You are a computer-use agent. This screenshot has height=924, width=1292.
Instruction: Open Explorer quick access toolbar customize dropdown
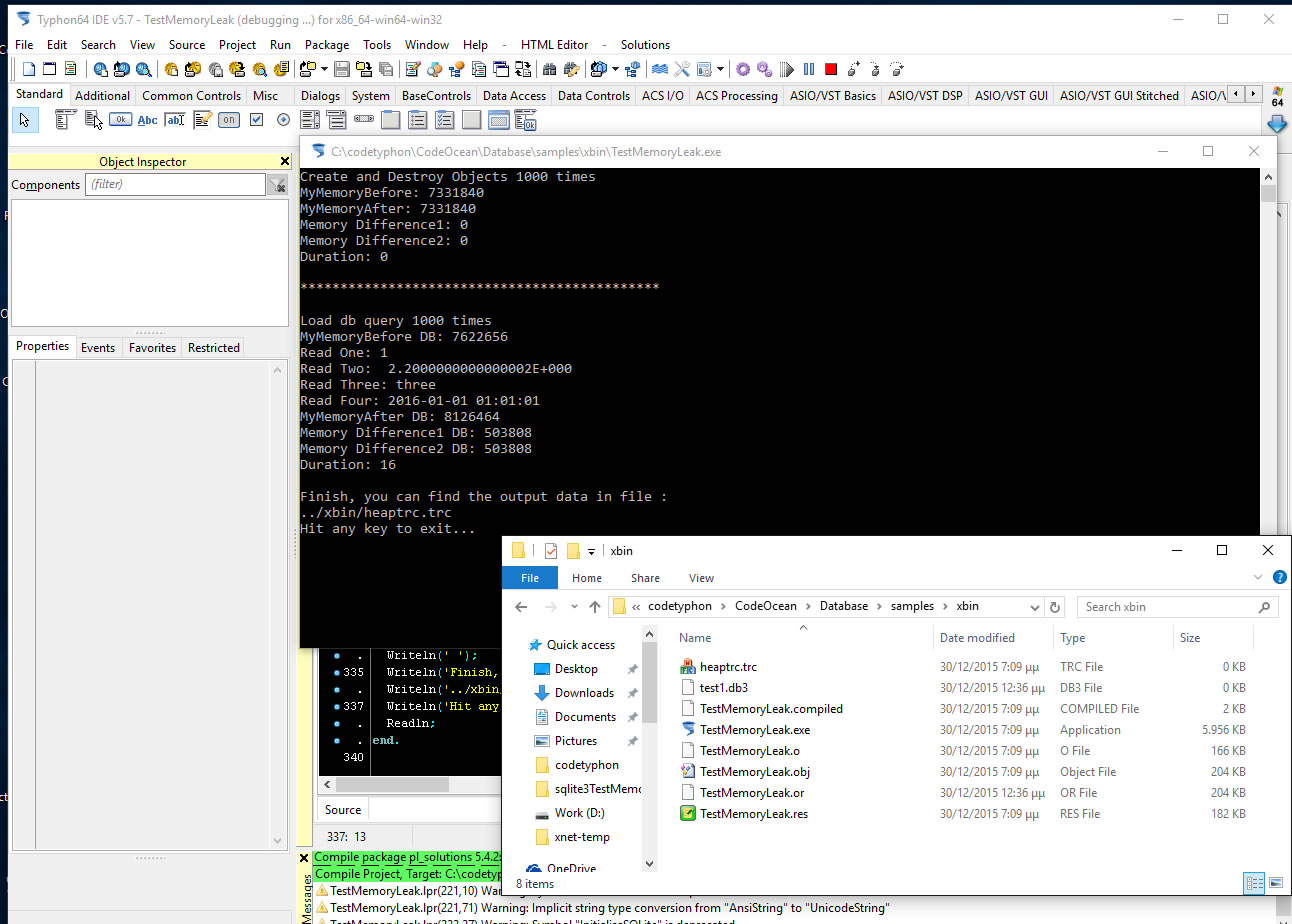(591, 551)
